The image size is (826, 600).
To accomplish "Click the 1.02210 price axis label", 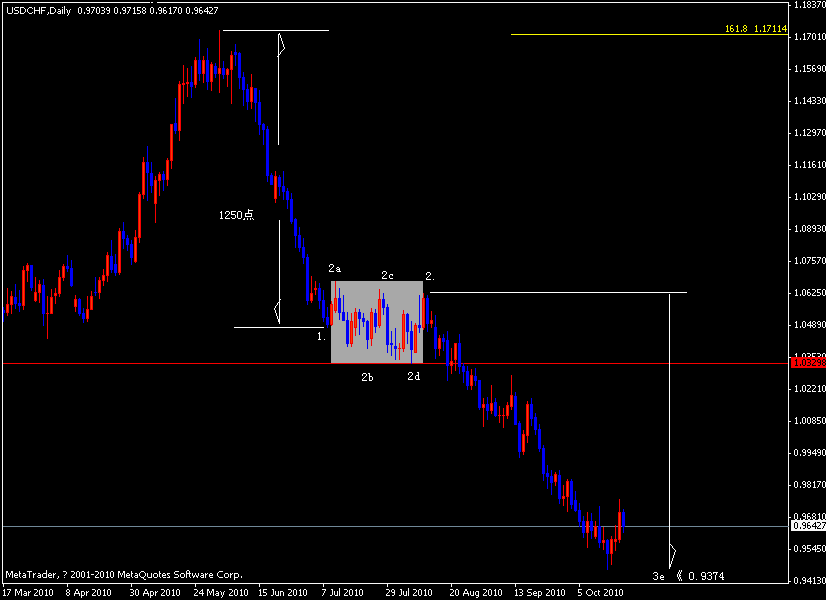I will coord(810,389).
